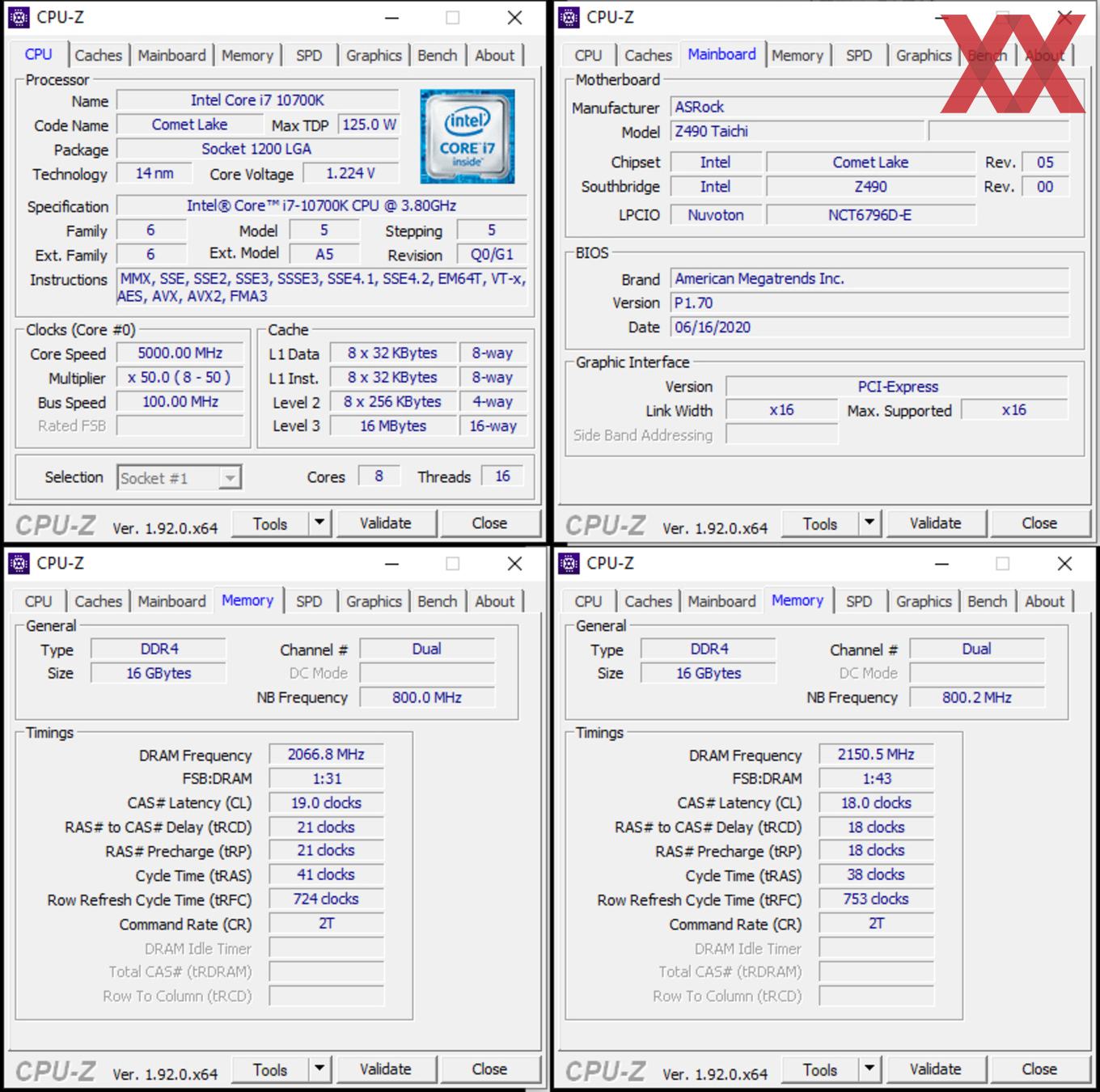
Task: Click Validate in the CPU tab window
Action: pos(386,523)
